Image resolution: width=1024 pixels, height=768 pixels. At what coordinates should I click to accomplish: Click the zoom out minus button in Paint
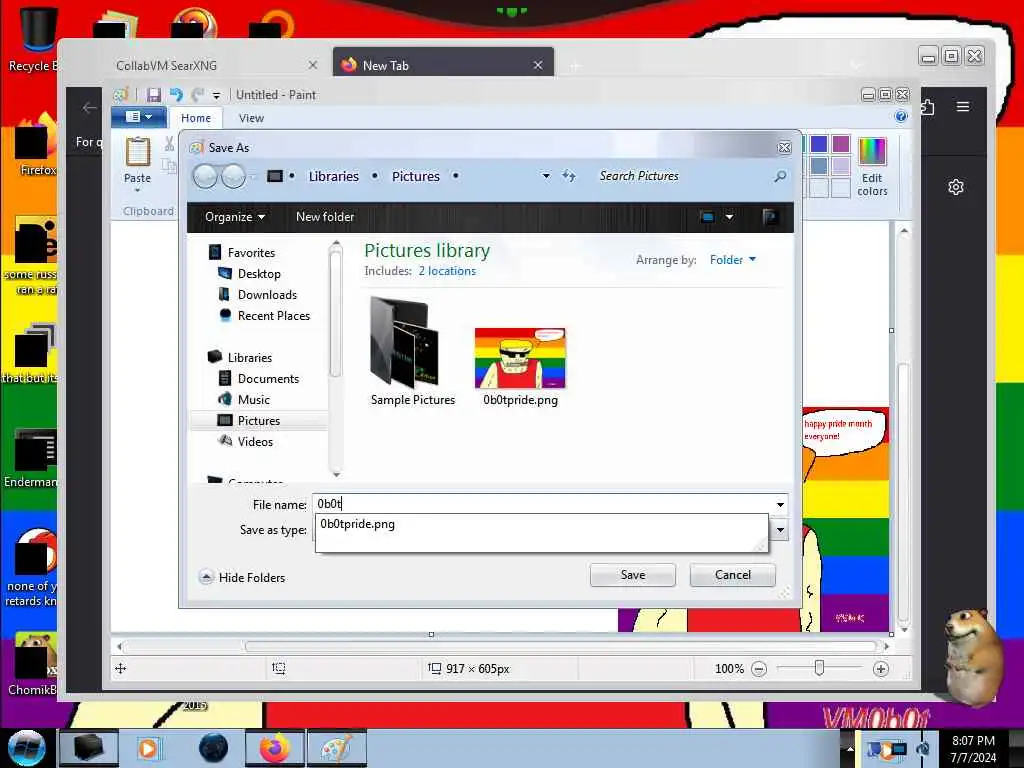pos(759,669)
